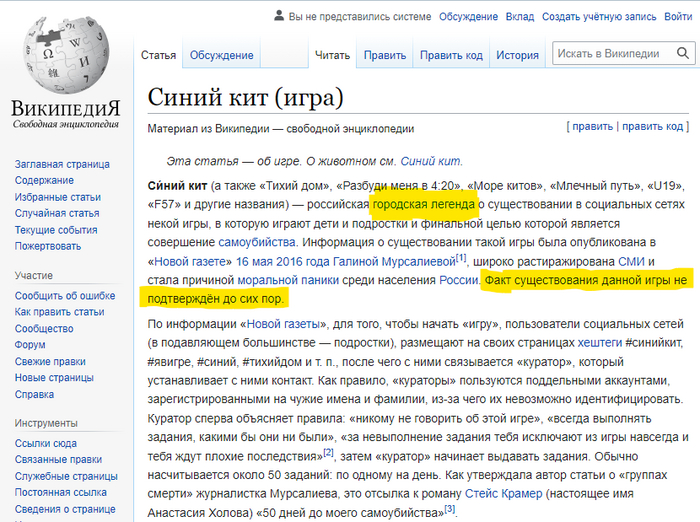Open the 'Править код' tab

coord(451,55)
